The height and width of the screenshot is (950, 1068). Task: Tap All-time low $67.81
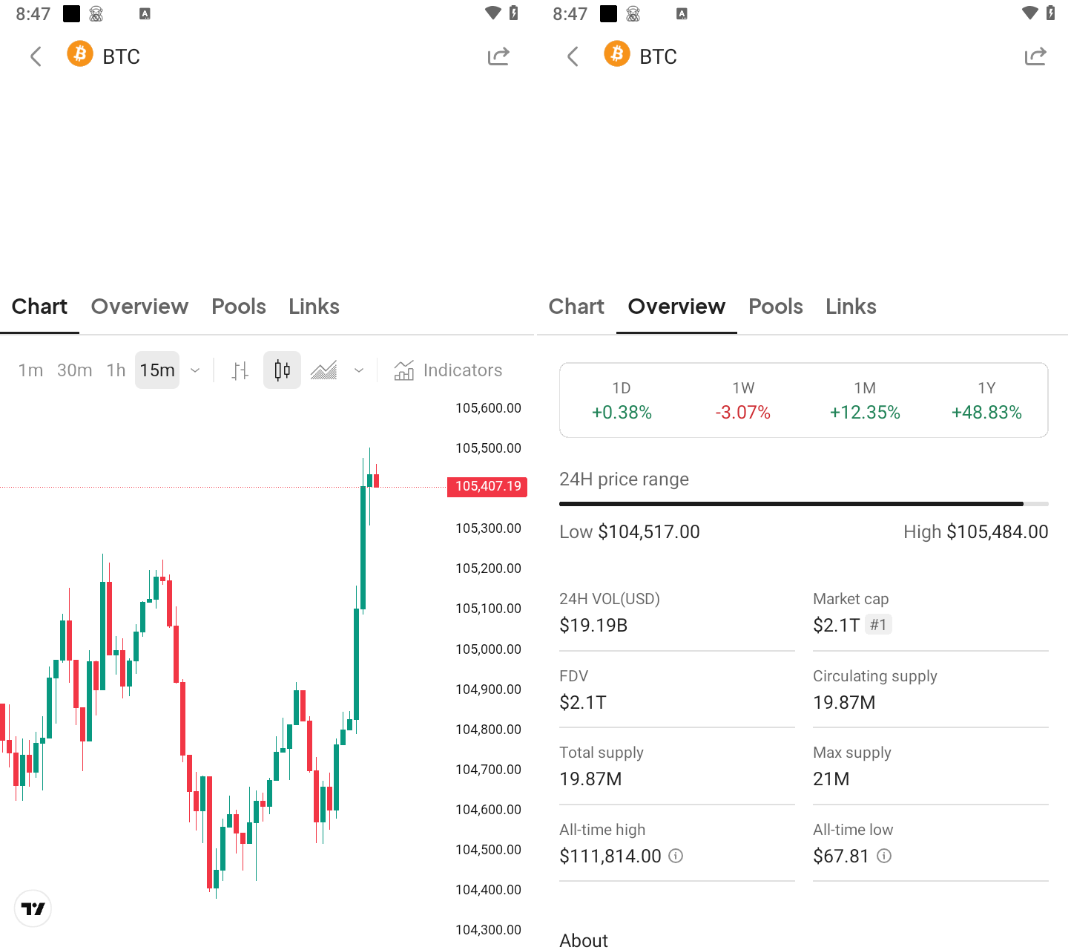(841, 856)
